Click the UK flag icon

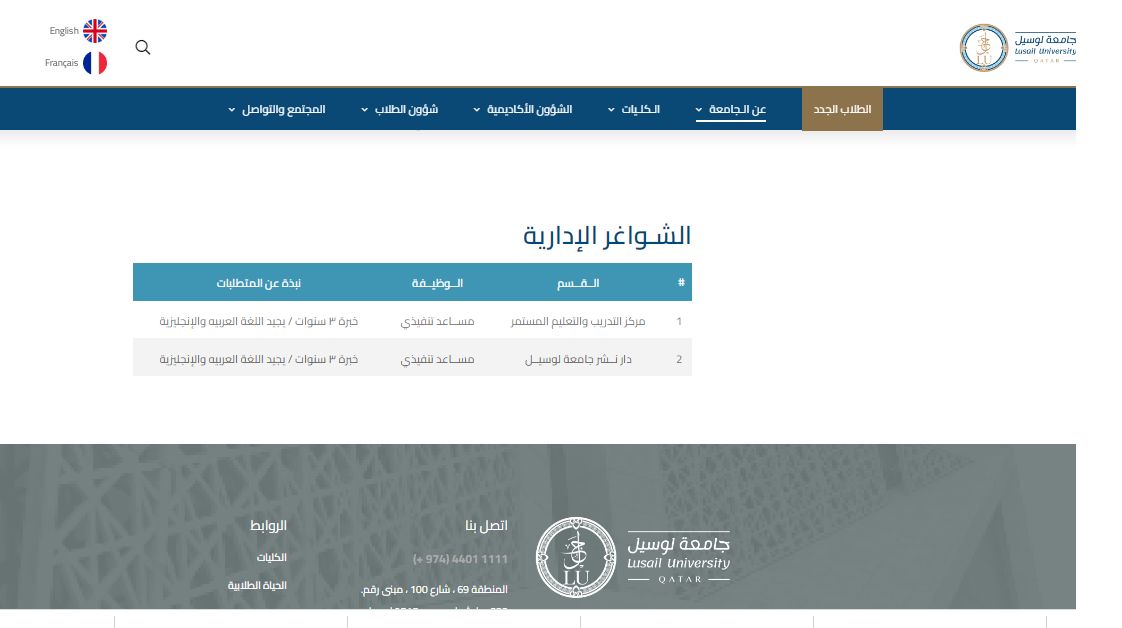(95, 31)
